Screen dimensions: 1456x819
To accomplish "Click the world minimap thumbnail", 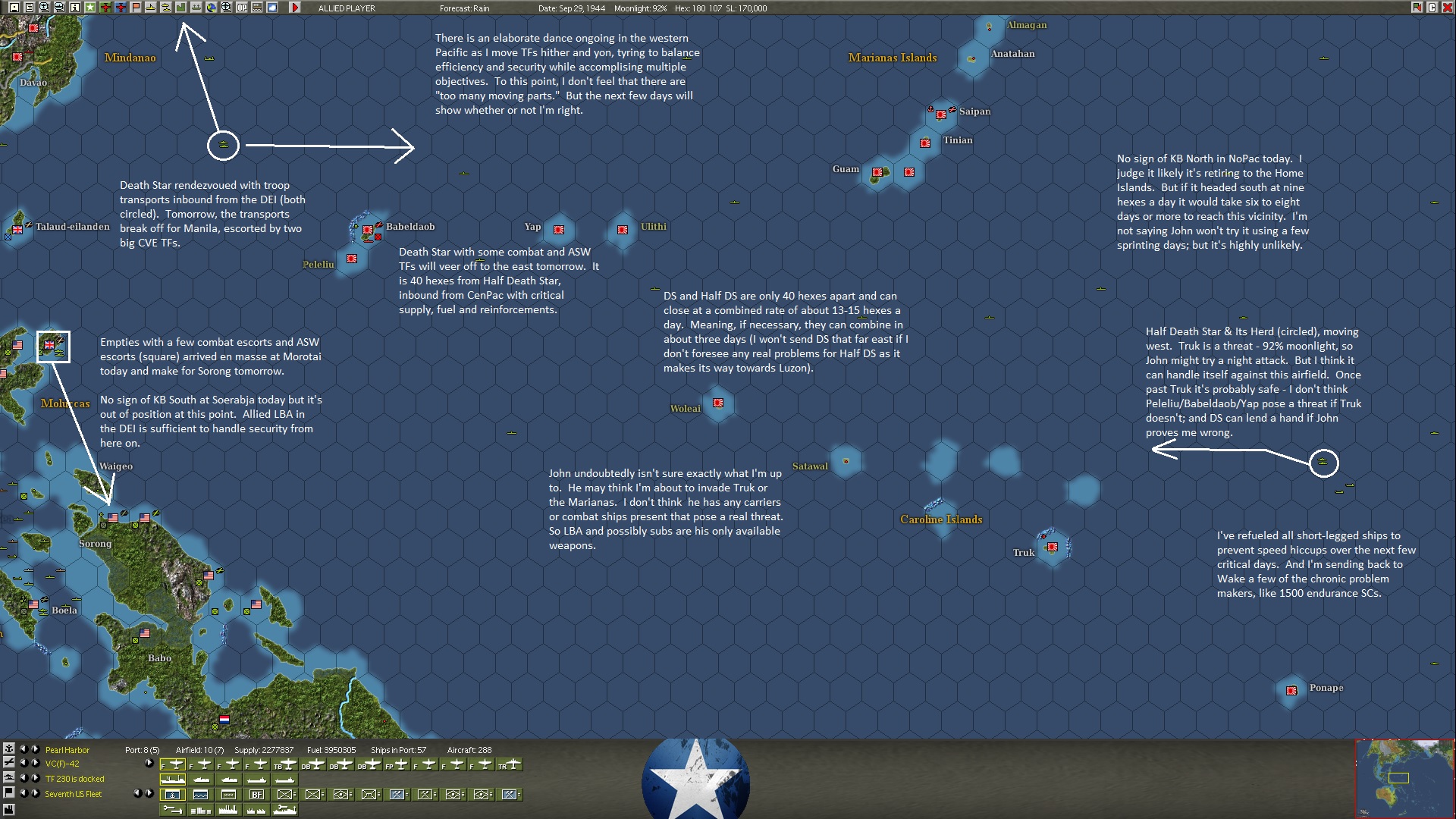I will click(1404, 779).
